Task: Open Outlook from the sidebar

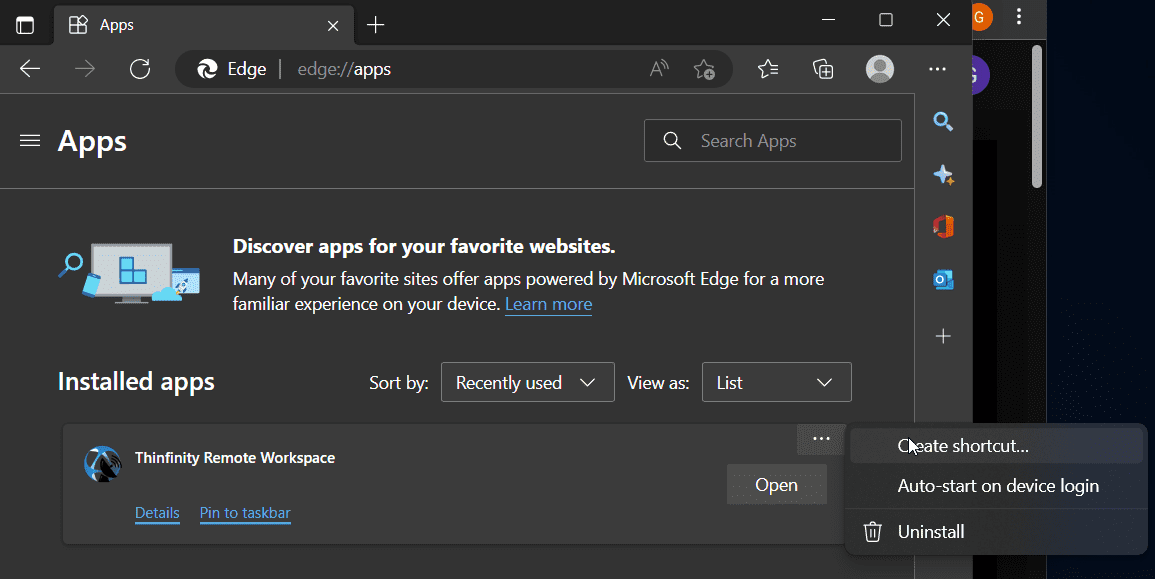Action: 943,280
